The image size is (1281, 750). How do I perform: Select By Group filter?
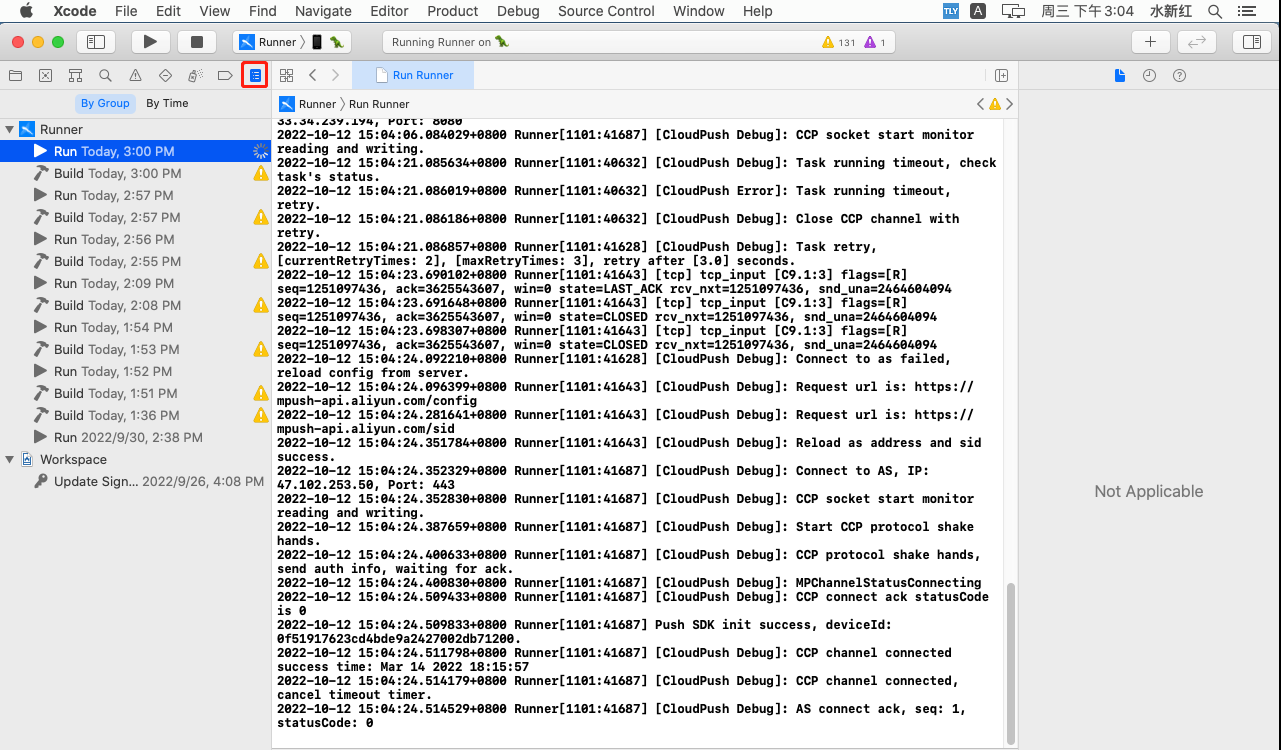pos(105,103)
